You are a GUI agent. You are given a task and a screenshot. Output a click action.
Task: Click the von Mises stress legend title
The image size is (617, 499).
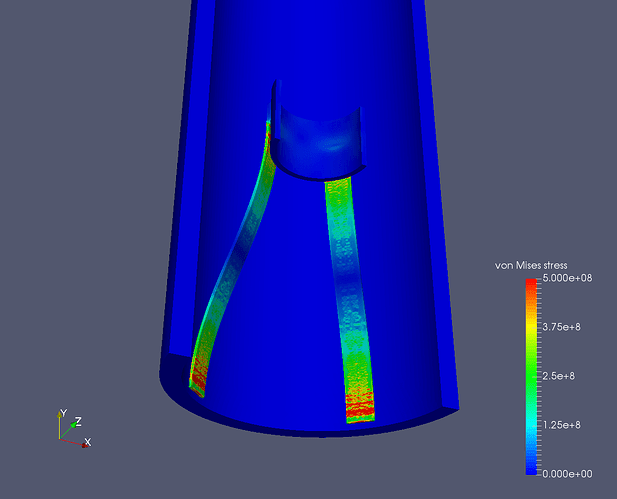(531, 266)
